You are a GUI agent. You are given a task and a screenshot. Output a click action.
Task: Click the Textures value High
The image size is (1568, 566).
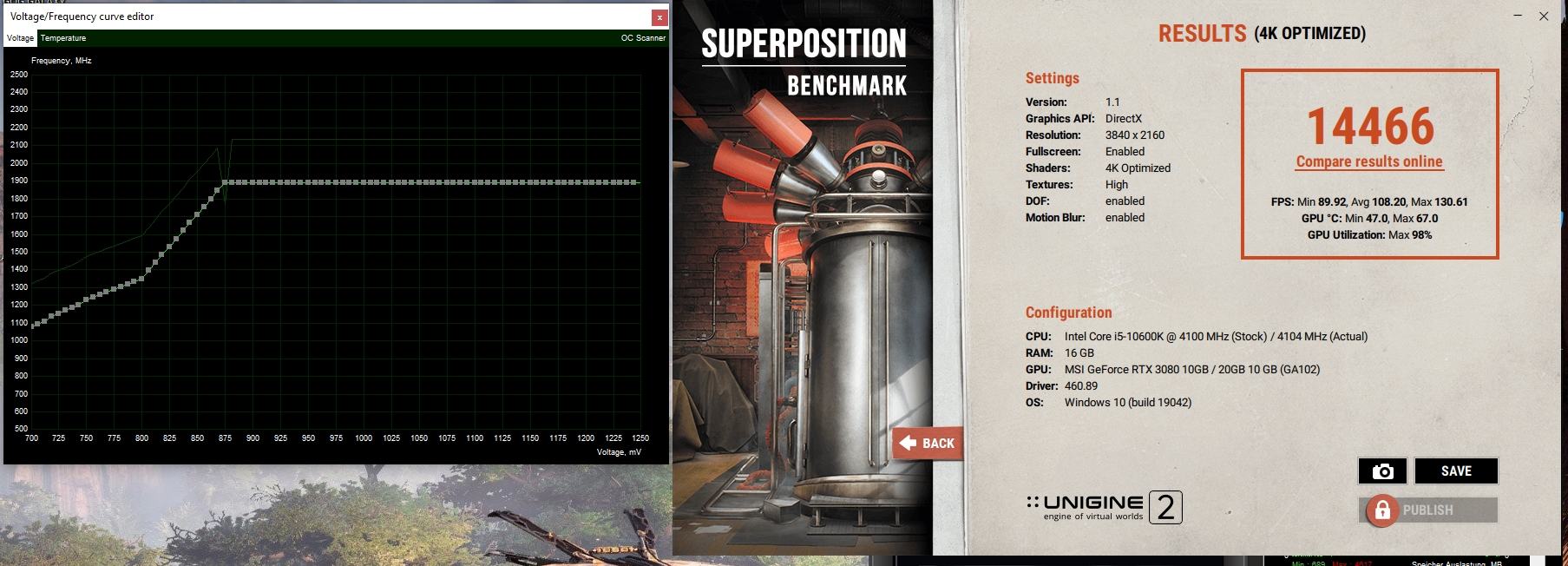coord(1117,185)
